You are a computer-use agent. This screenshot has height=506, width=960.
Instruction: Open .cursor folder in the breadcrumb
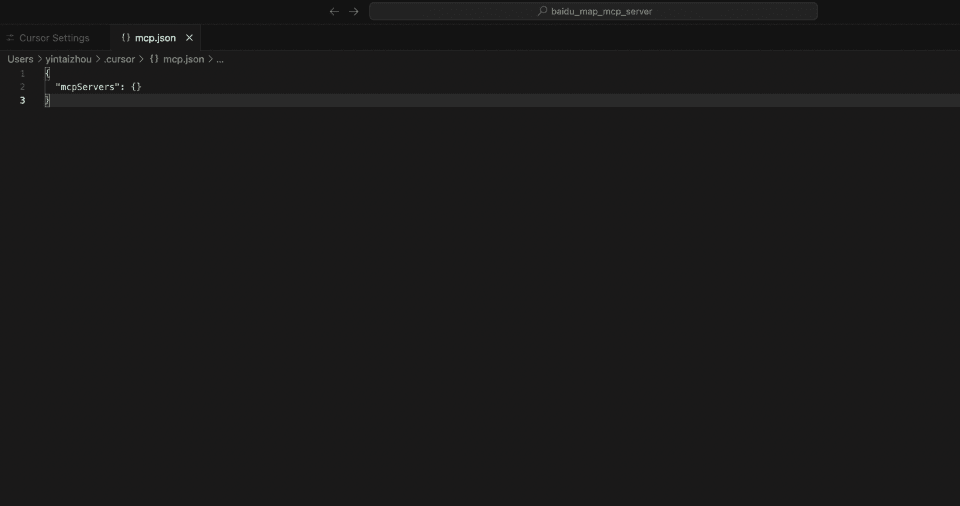point(119,59)
